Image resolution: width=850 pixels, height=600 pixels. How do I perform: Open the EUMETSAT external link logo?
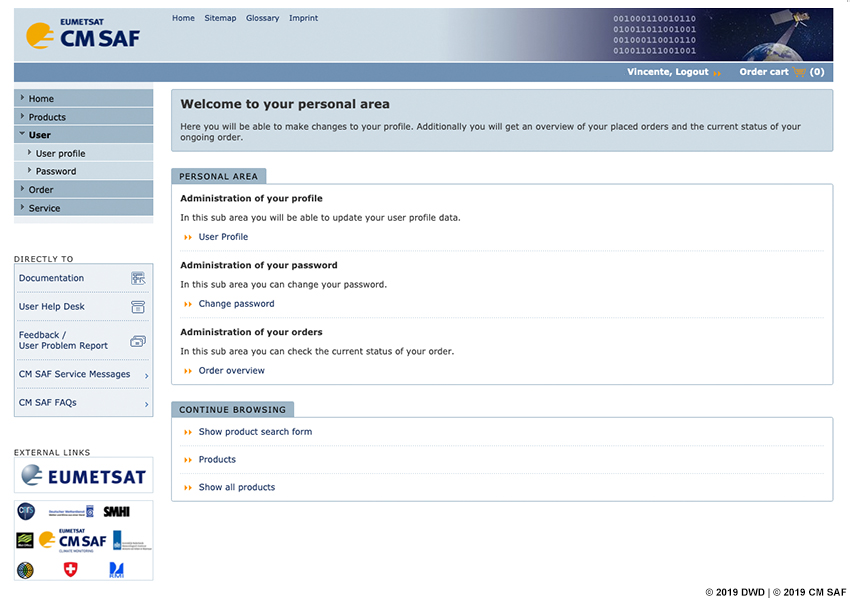[x=83, y=475]
